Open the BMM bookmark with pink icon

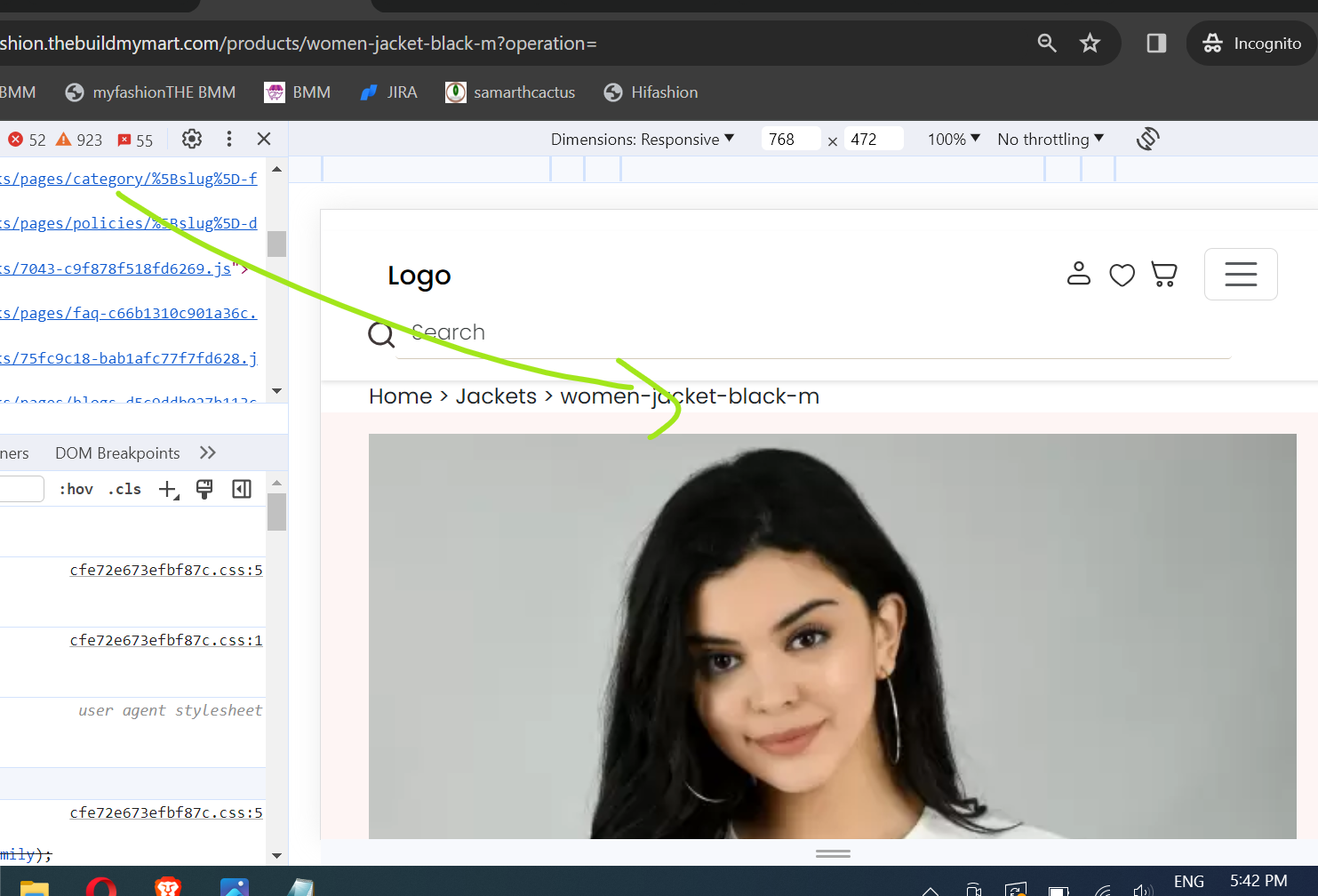[x=298, y=92]
